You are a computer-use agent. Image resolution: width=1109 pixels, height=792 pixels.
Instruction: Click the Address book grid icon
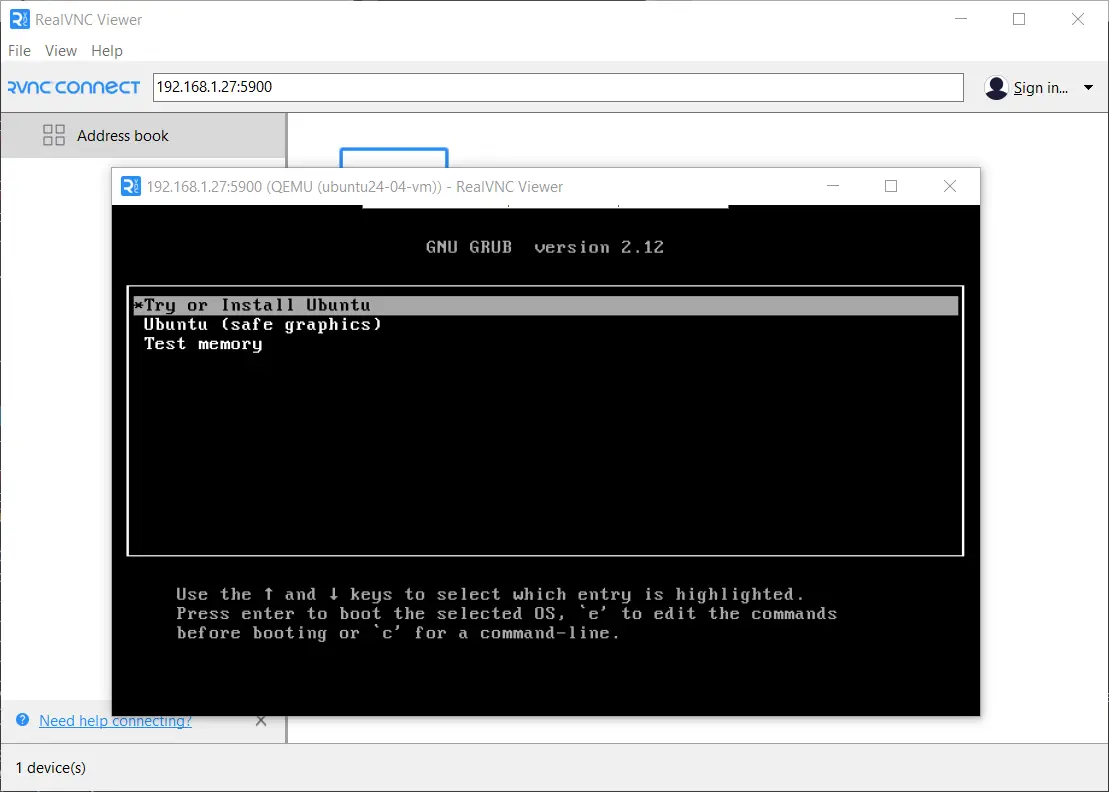point(54,135)
